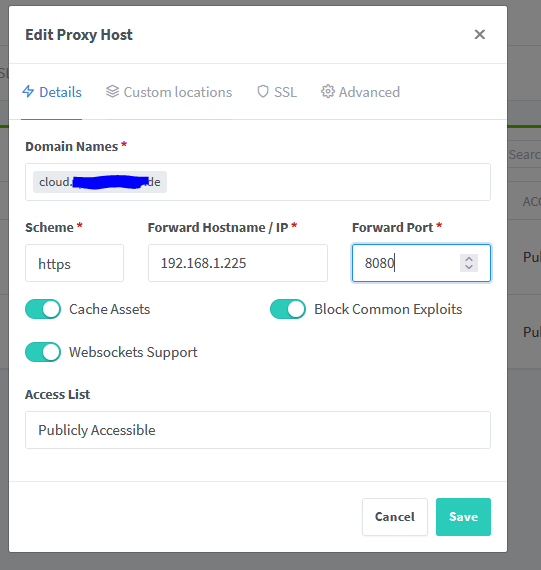The width and height of the screenshot is (541, 570).
Task: Select the cloud domain name tag
Action: (x=100, y=182)
